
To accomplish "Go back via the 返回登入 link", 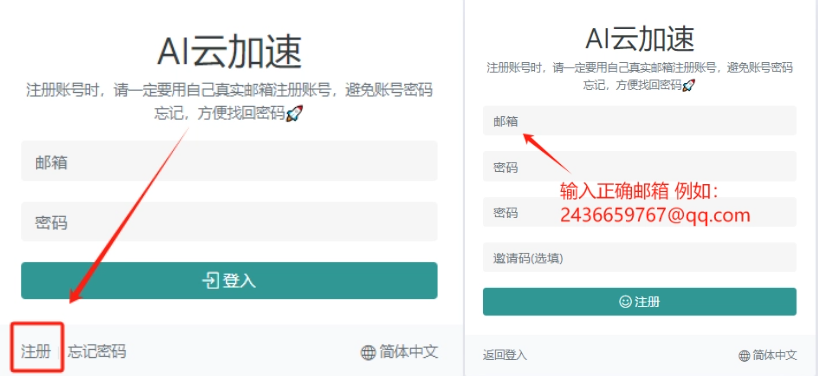I will (x=505, y=356).
